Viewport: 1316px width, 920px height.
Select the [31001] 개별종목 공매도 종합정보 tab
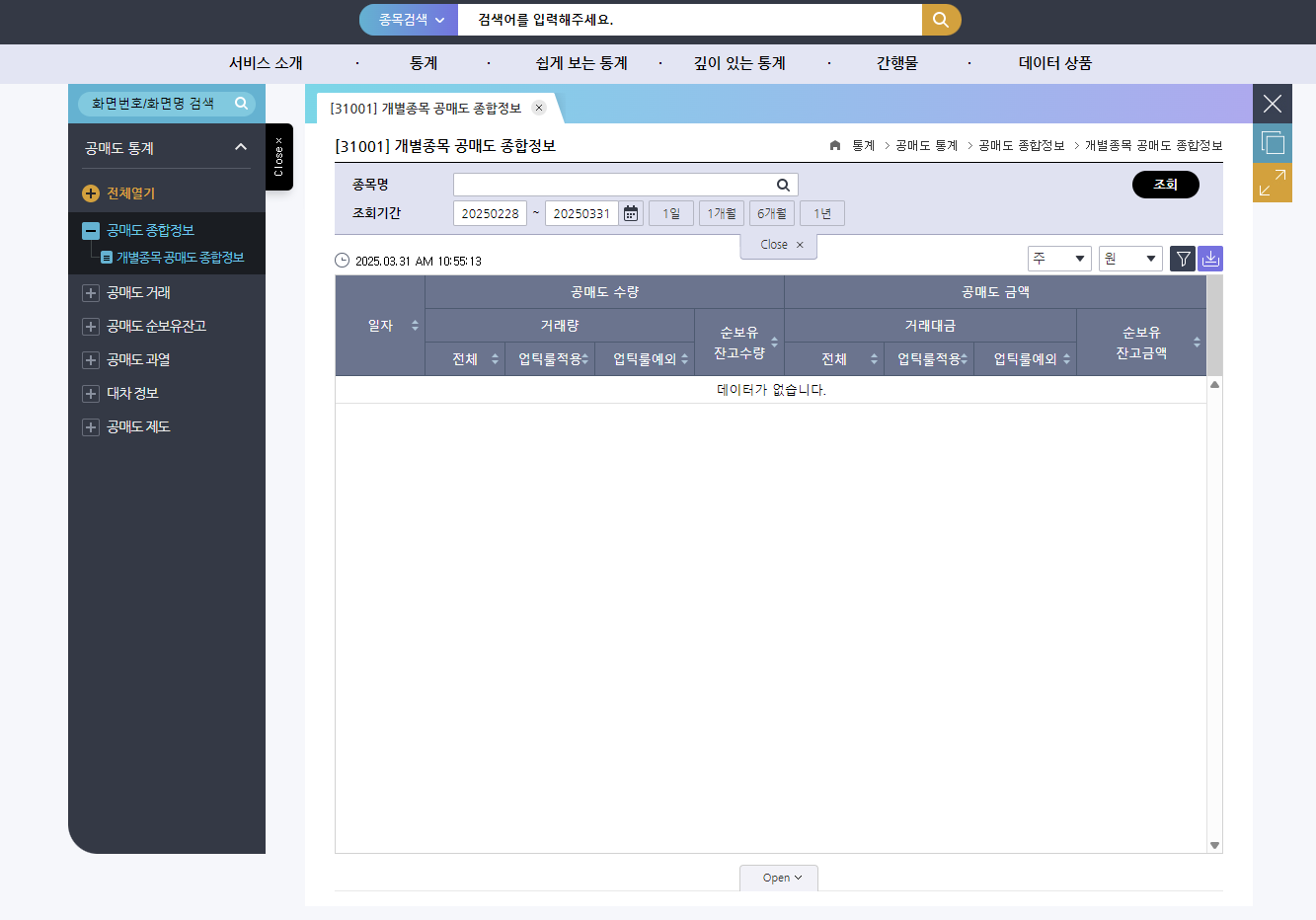click(x=426, y=109)
